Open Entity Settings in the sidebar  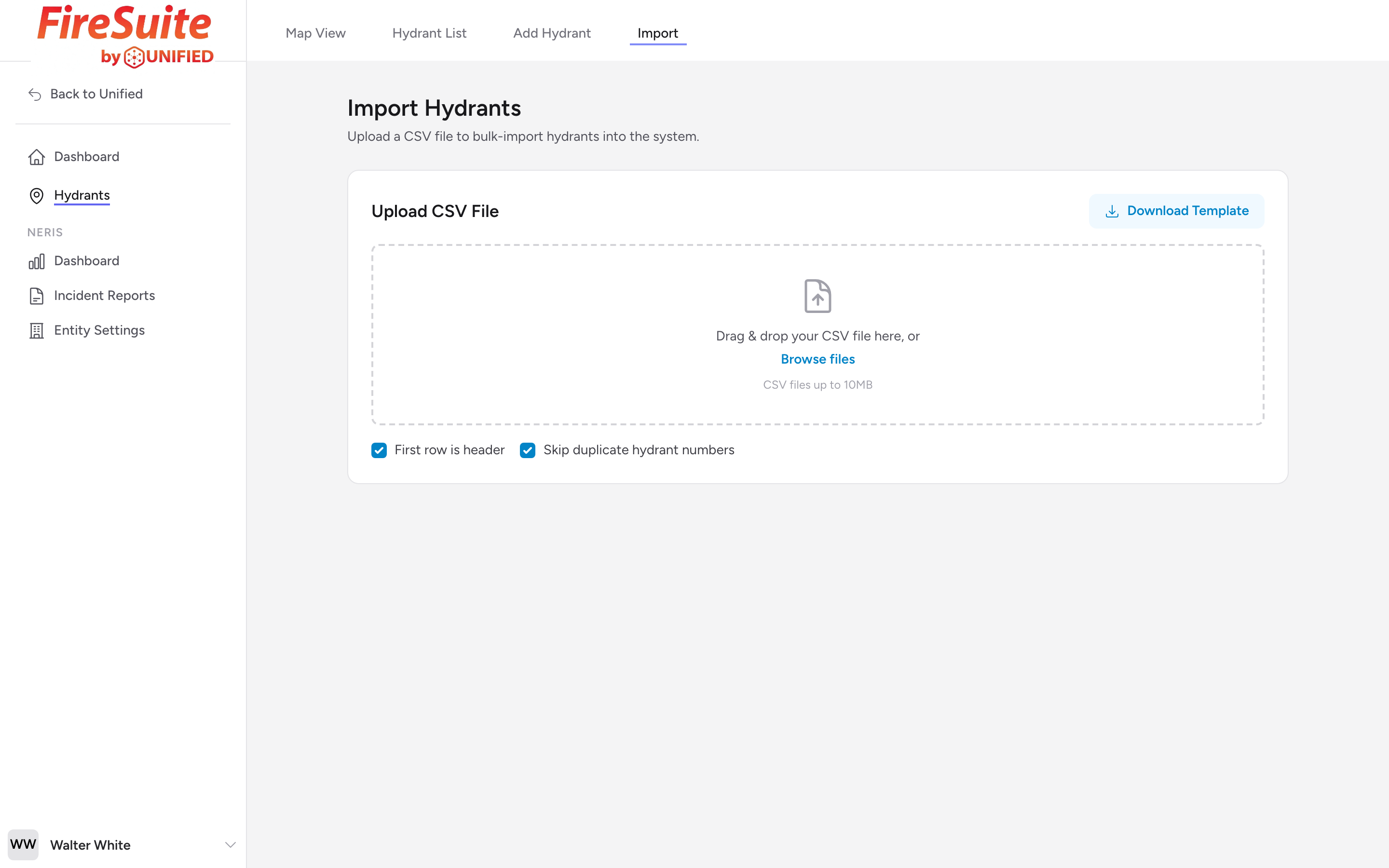99,330
